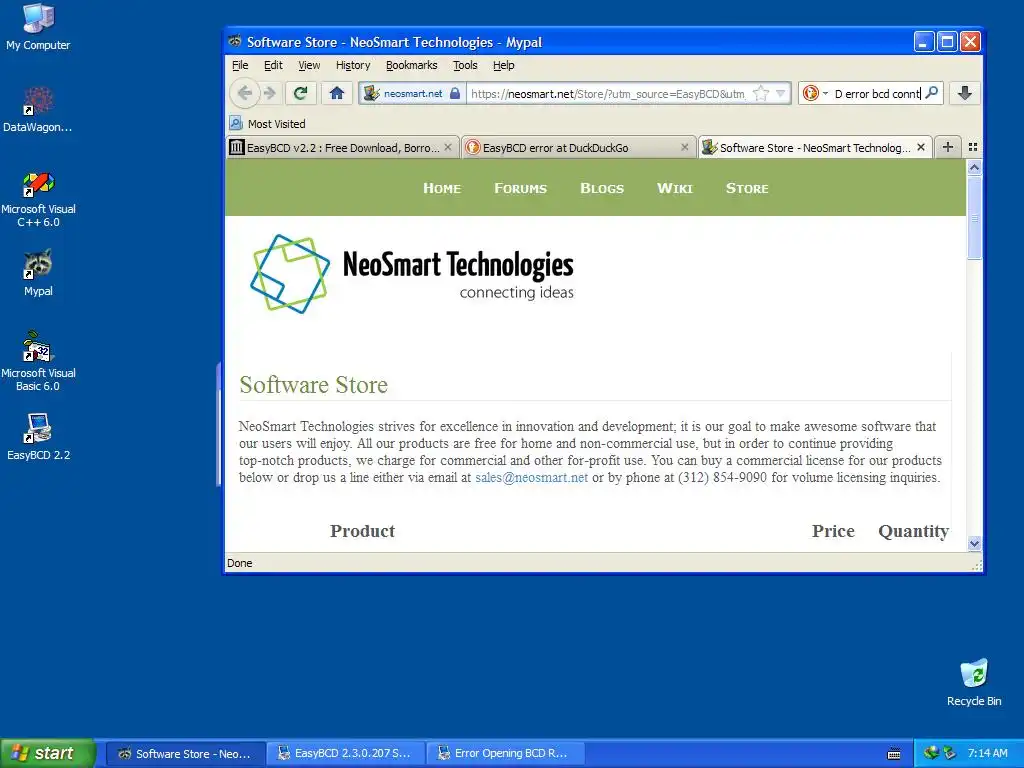This screenshot has height=768, width=1024.
Task: Click the second system tray icon beside the clock
Action: tap(949, 753)
